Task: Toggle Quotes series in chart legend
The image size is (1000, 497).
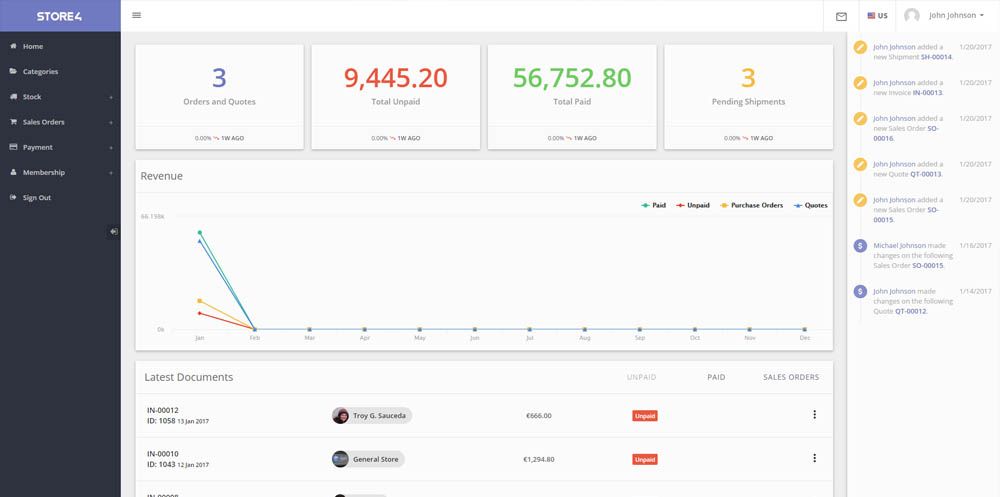Action: (811, 205)
